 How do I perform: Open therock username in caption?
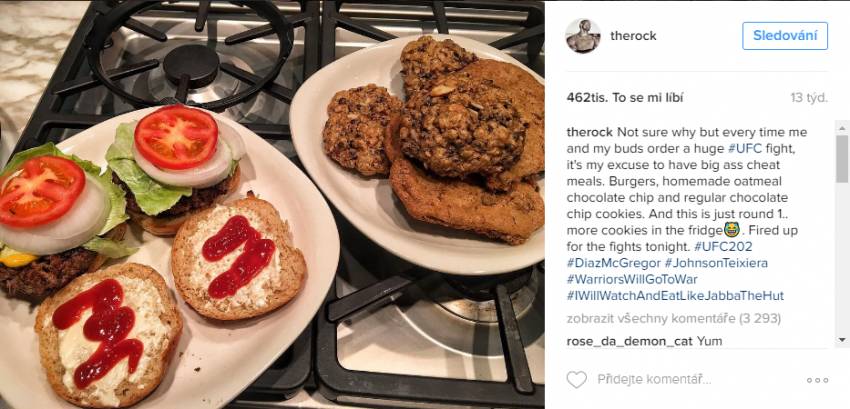pos(589,132)
